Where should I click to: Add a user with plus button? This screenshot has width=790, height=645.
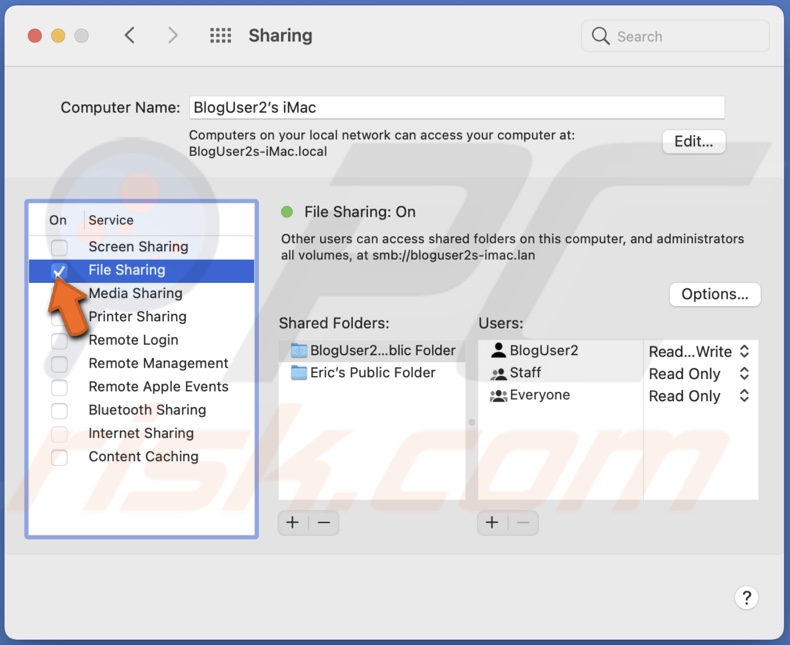(x=492, y=523)
